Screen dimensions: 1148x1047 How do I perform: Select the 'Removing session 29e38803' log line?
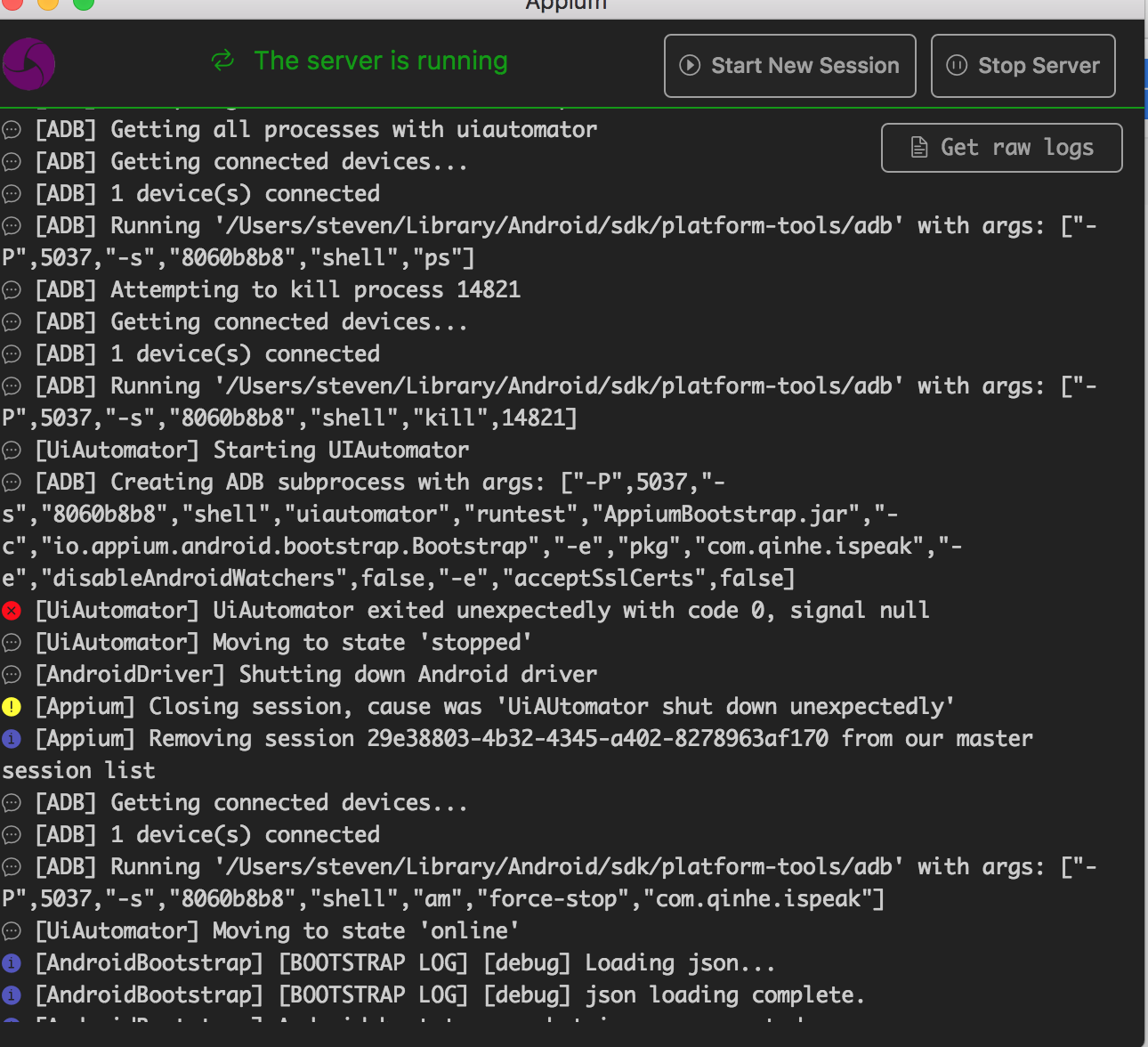tap(517, 755)
